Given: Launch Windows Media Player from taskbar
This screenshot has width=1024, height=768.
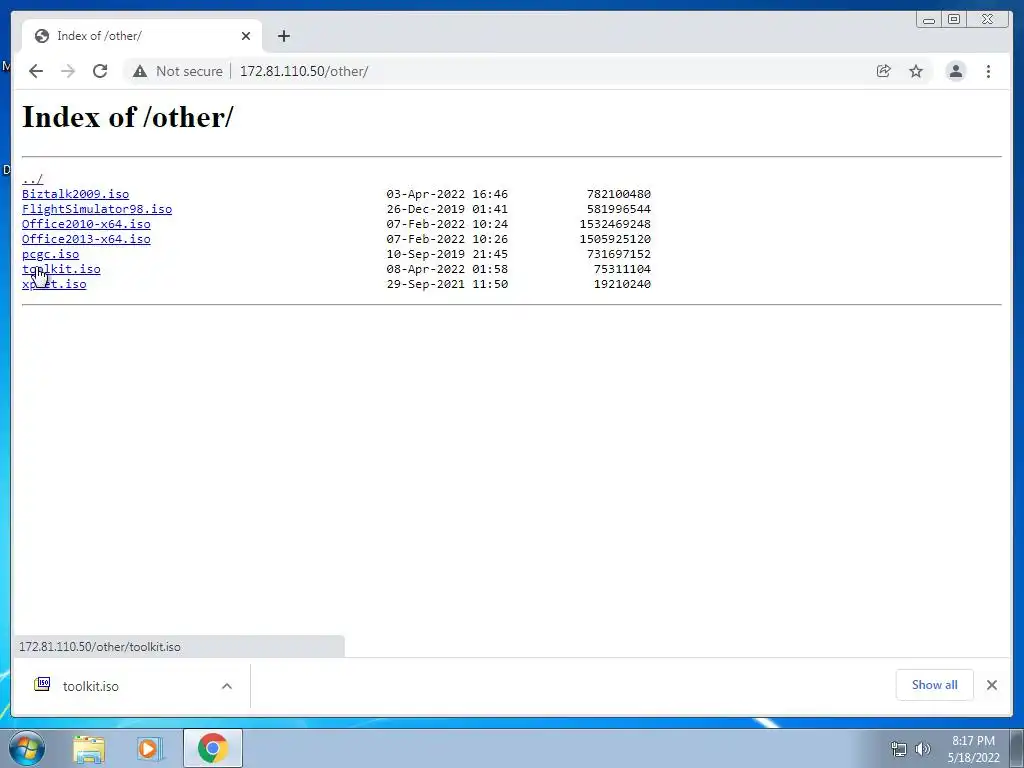Looking at the screenshot, I should point(149,749).
